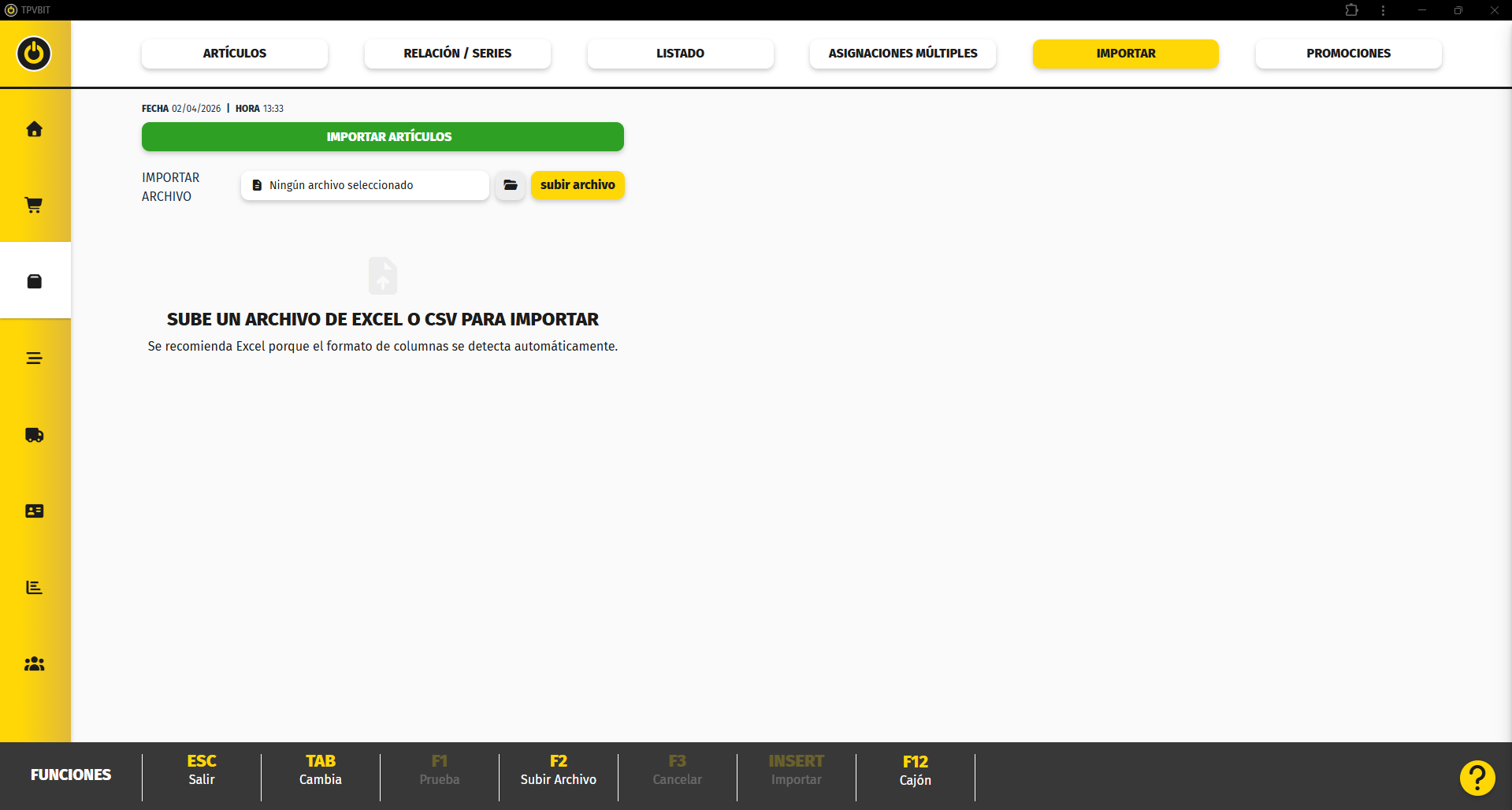Open the RELACIÓN / SERIES tab
The width and height of the screenshot is (1512, 810).
(457, 54)
